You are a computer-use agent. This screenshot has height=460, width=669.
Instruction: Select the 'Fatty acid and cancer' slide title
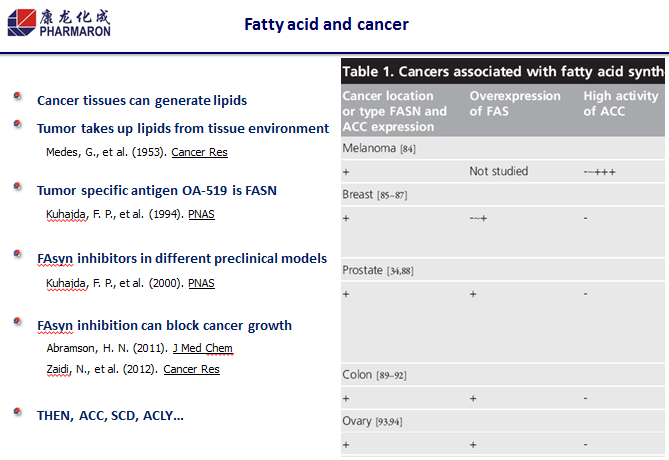coord(326,24)
